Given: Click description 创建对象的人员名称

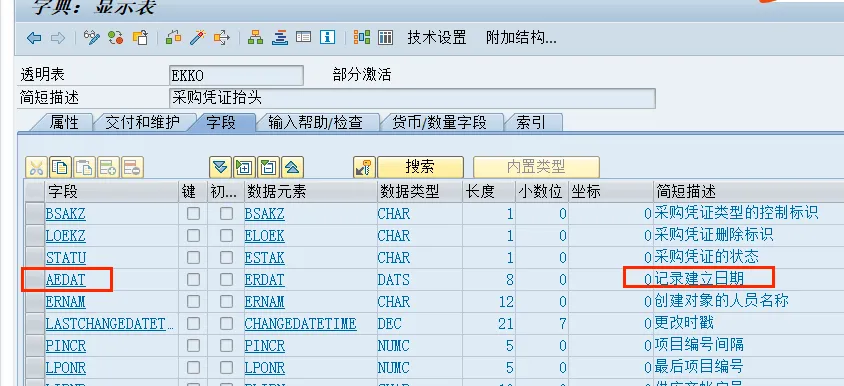Looking at the screenshot, I should coord(721,301).
